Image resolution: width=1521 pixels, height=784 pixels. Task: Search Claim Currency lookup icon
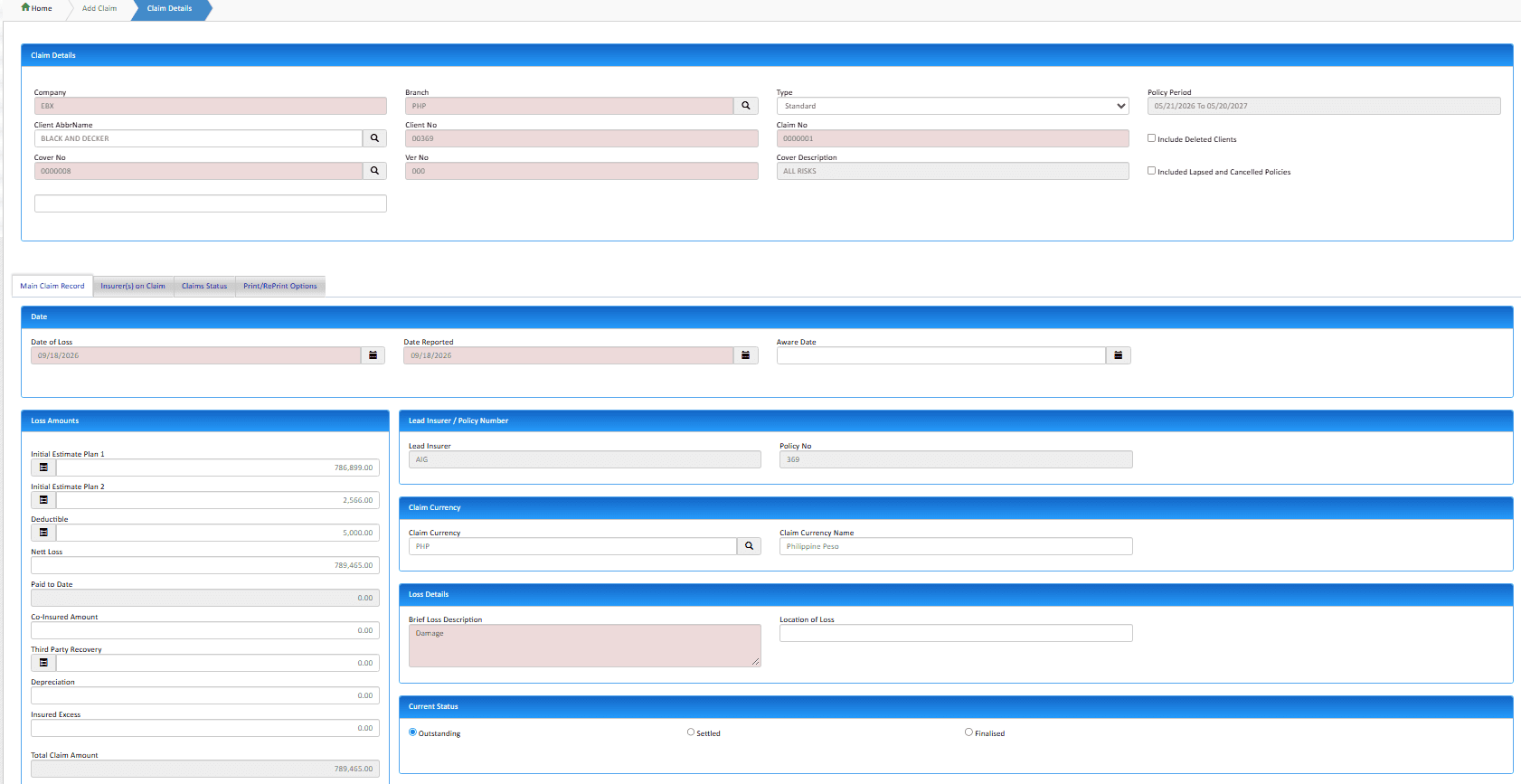[749, 546]
